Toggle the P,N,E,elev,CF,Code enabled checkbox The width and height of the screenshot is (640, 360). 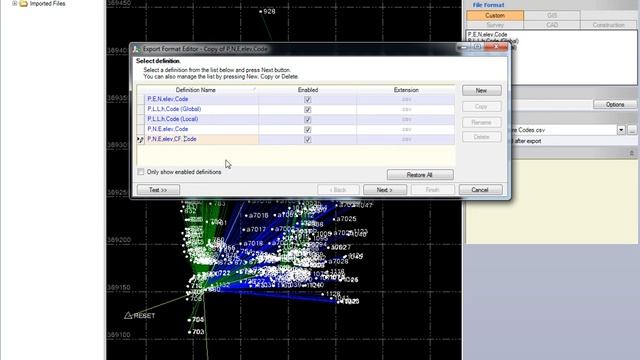(x=308, y=140)
